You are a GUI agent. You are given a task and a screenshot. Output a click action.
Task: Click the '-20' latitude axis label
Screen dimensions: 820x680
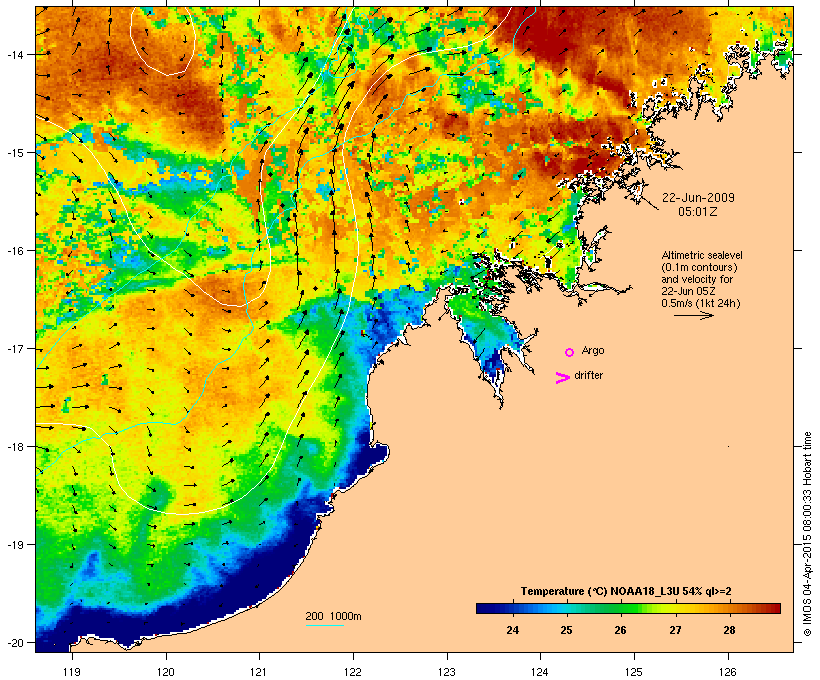point(14,643)
